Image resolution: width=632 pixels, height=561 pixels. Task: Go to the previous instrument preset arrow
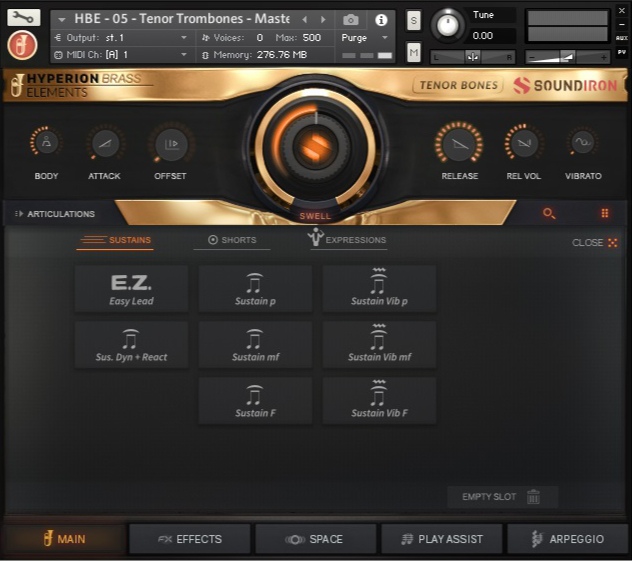tap(305, 19)
